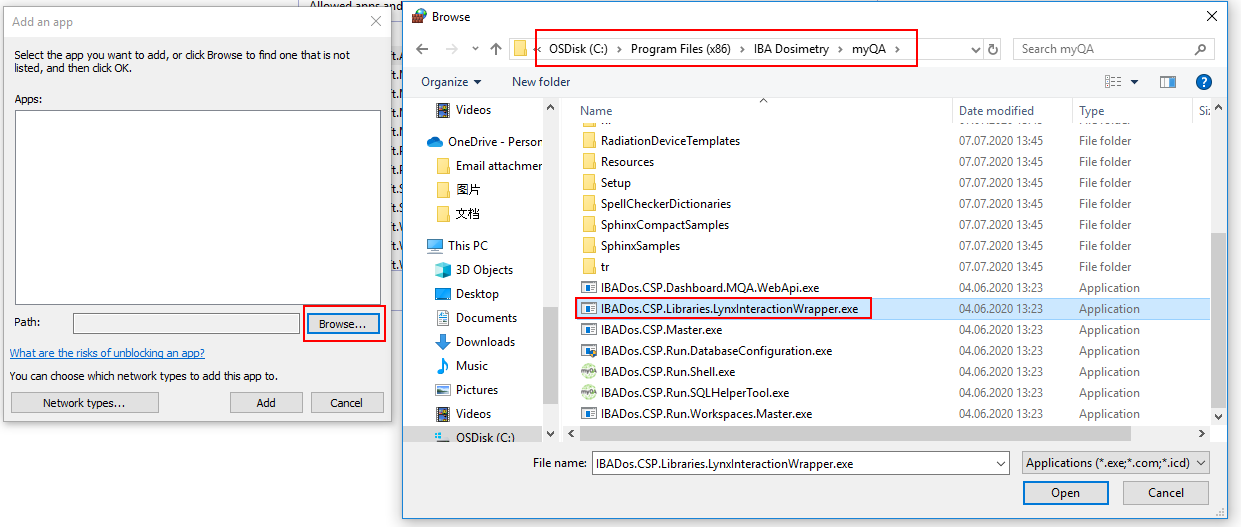The image size is (1241, 527).
Task: Open the risks of unblocking an app link
Action: tap(107, 353)
